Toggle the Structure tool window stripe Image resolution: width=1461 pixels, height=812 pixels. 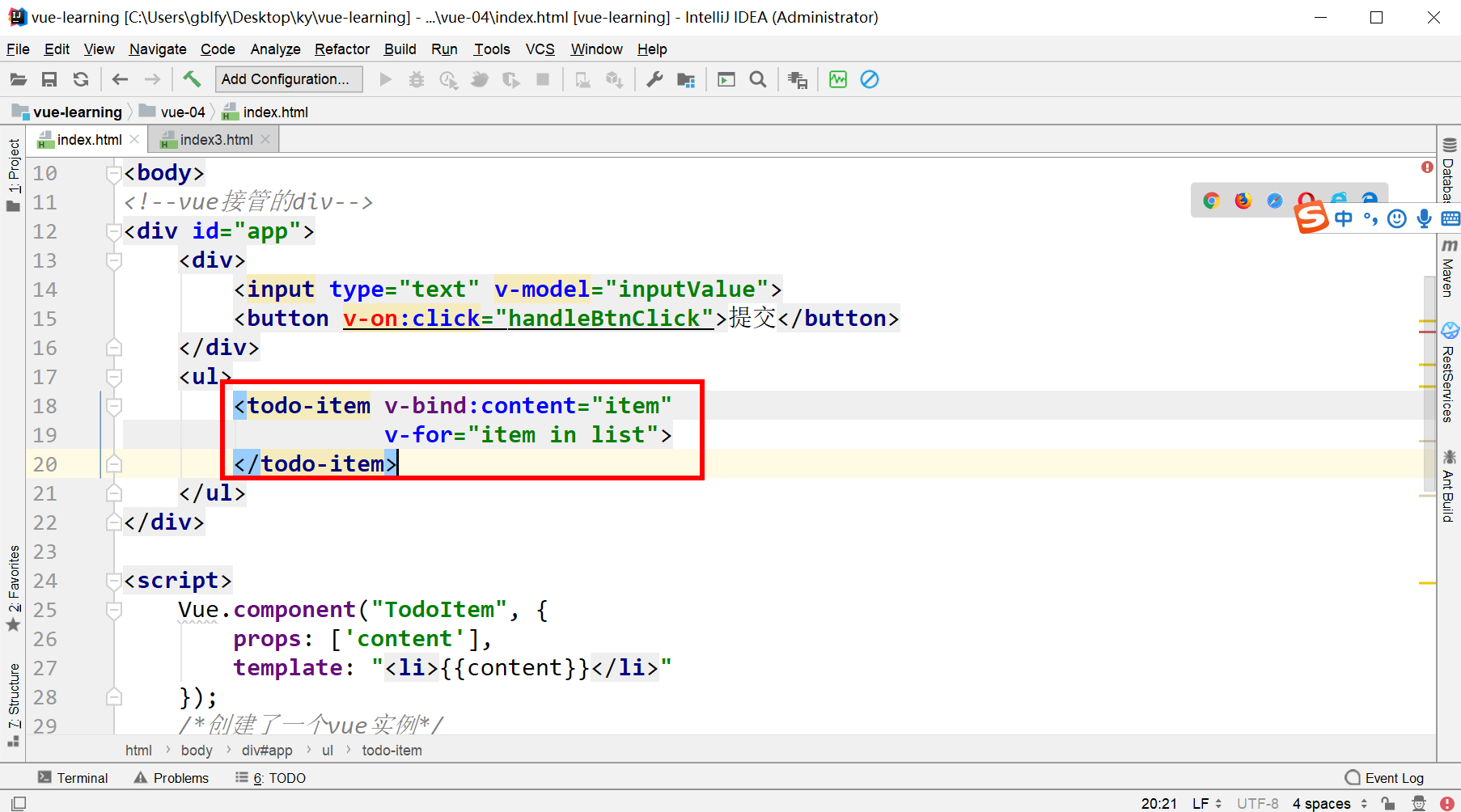click(13, 705)
